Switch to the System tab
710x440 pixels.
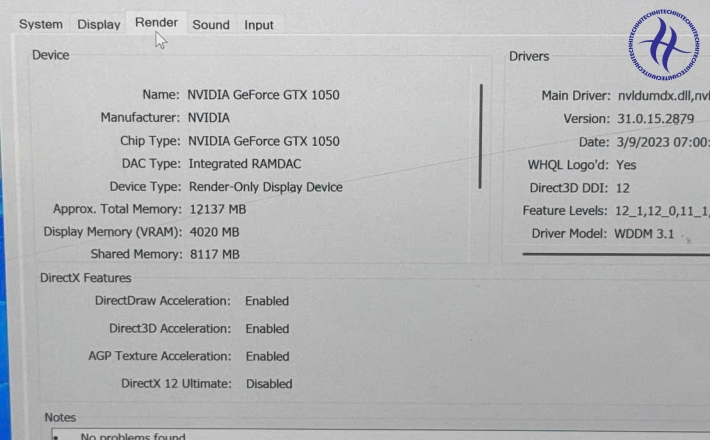(41, 24)
